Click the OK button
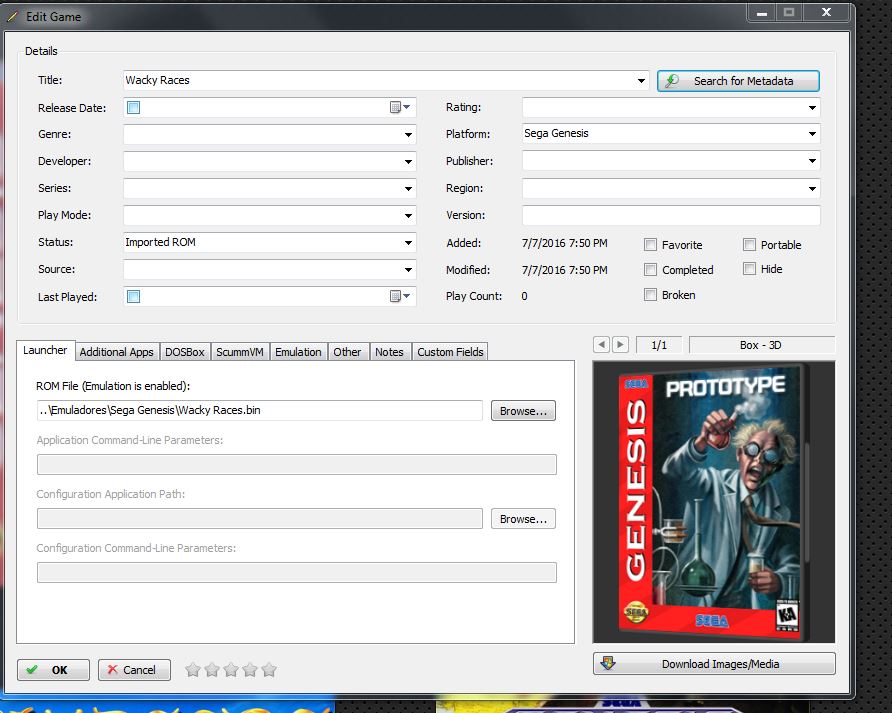The width and height of the screenshot is (892, 713). tap(53, 670)
